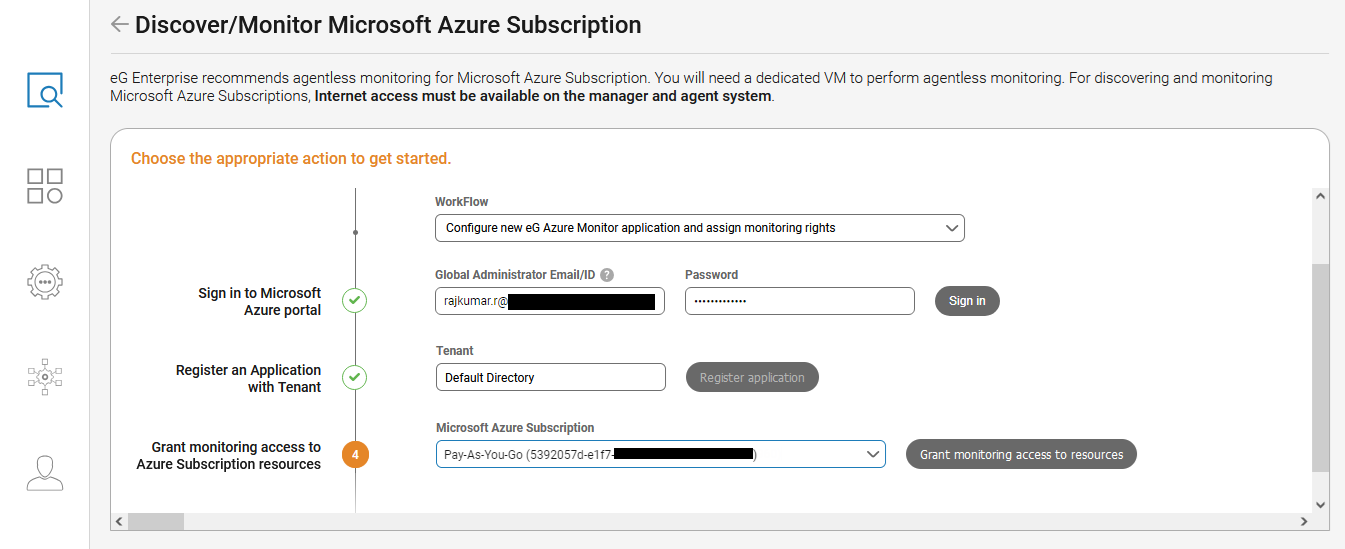Click the Register application button

tap(752, 378)
